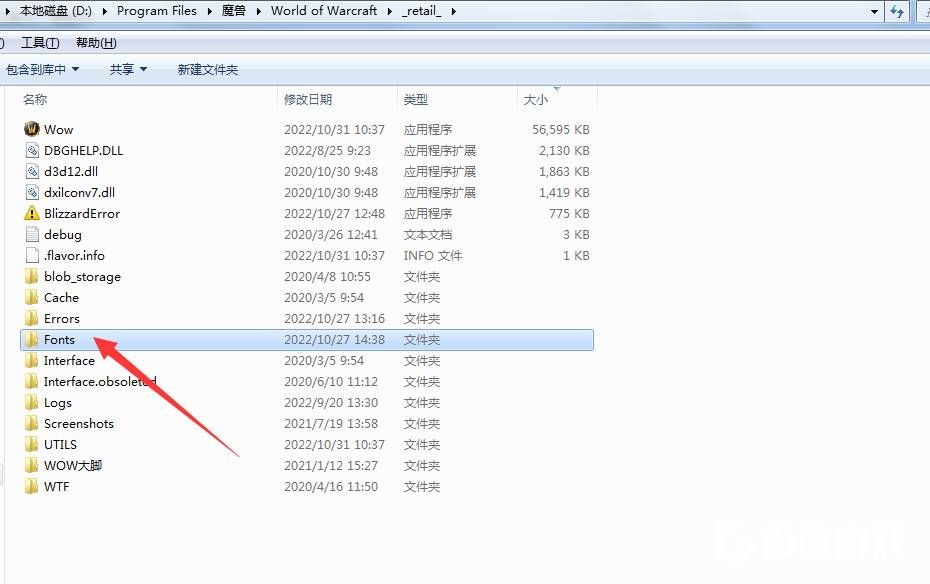This screenshot has height=584, width=930.
Task: Click the 2,130 KB size value
Action: (x=564, y=151)
